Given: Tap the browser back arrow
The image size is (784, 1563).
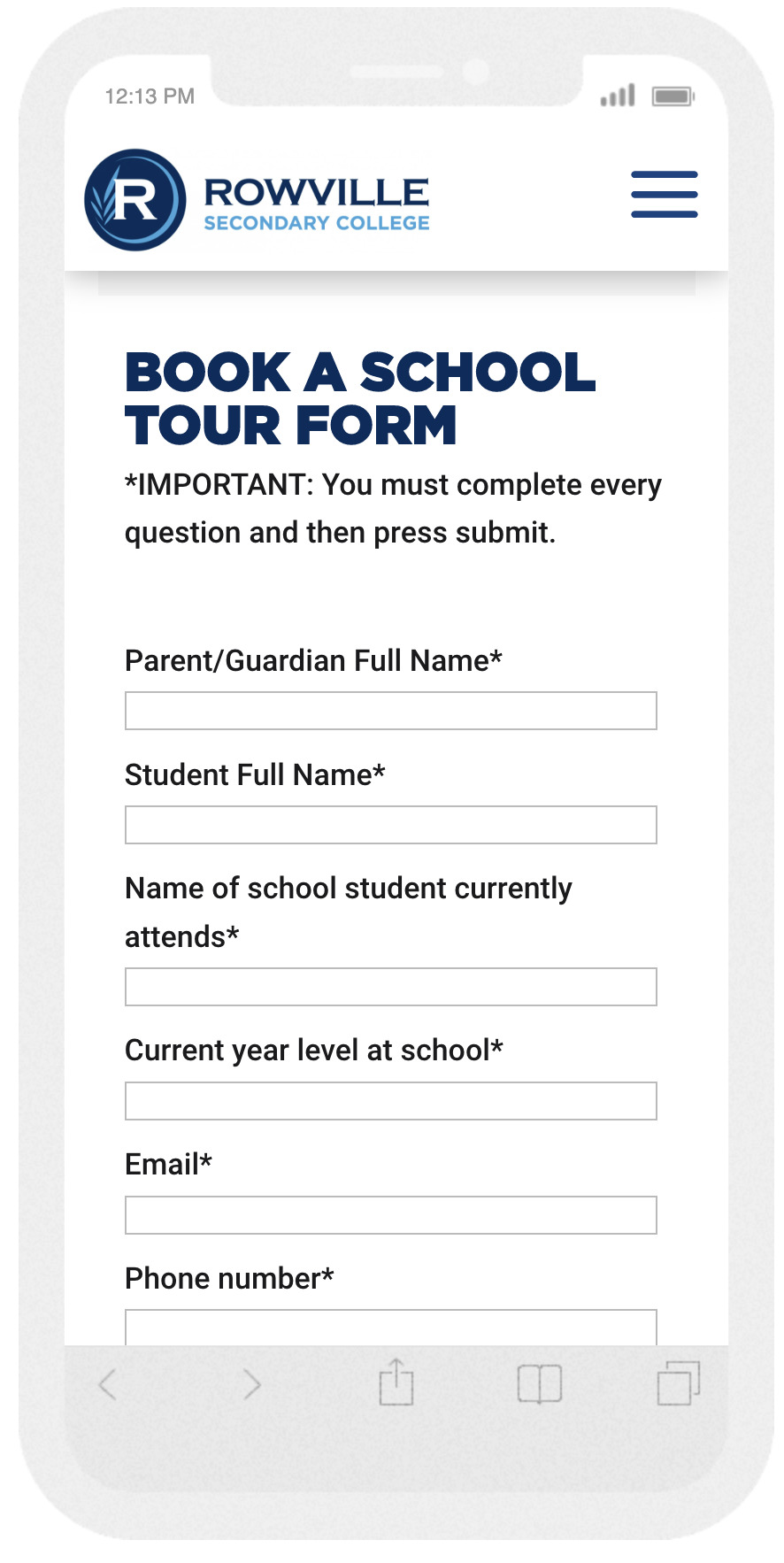Looking at the screenshot, I should (x=108, y=1383).
